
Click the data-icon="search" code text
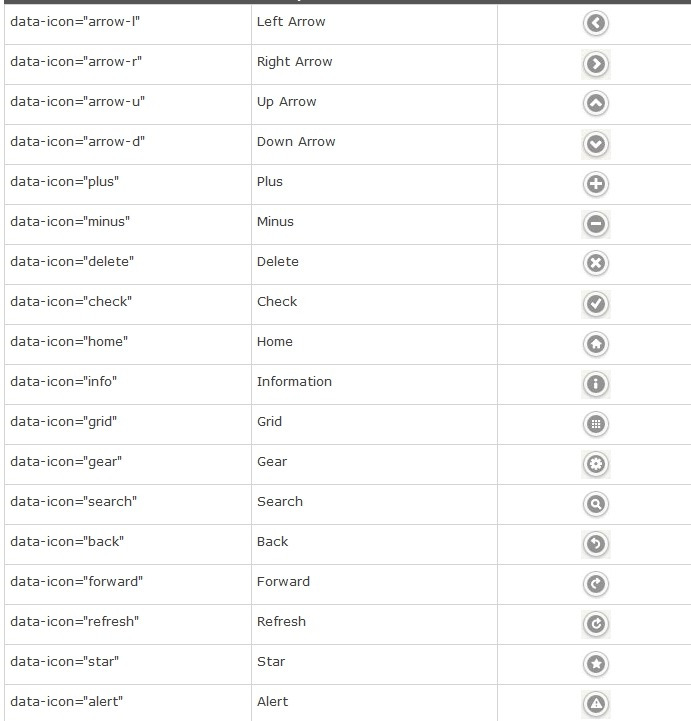pyautogui.click(x=74, y=502)
